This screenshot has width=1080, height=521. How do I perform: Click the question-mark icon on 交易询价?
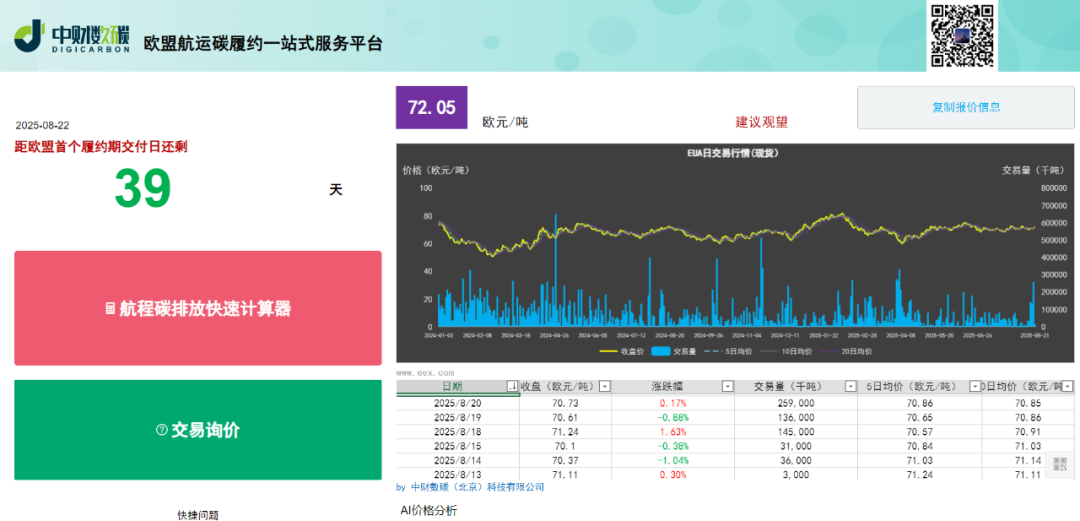(162, 430)
